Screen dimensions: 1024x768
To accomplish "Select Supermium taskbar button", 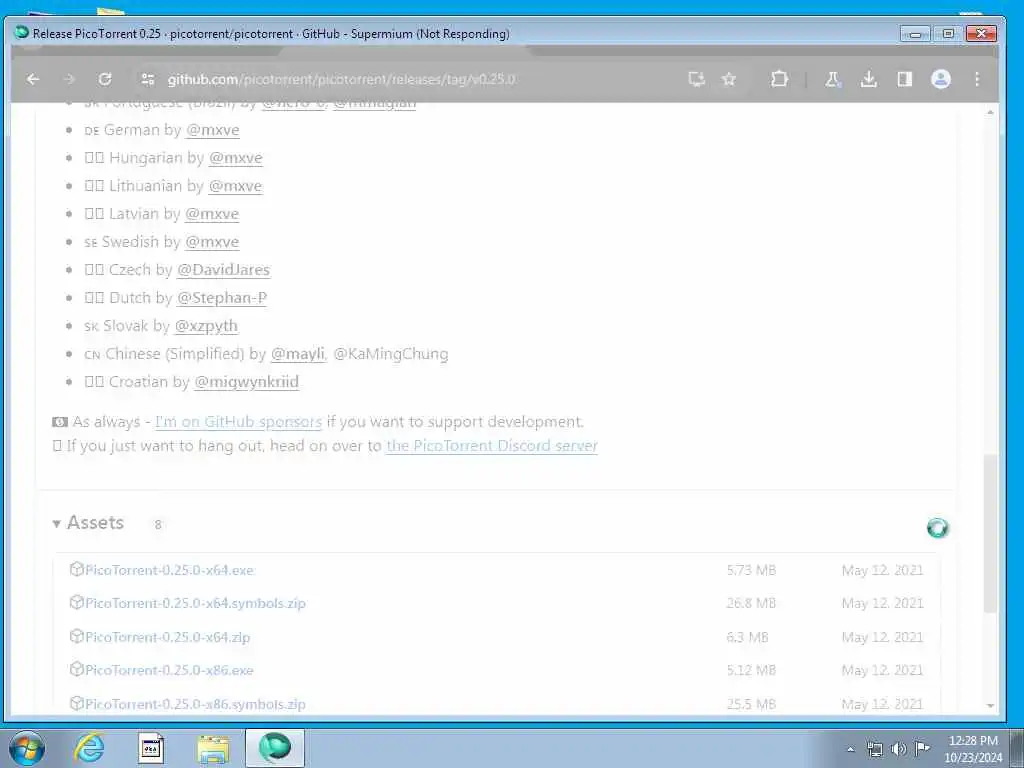I will tap(275, 748).
